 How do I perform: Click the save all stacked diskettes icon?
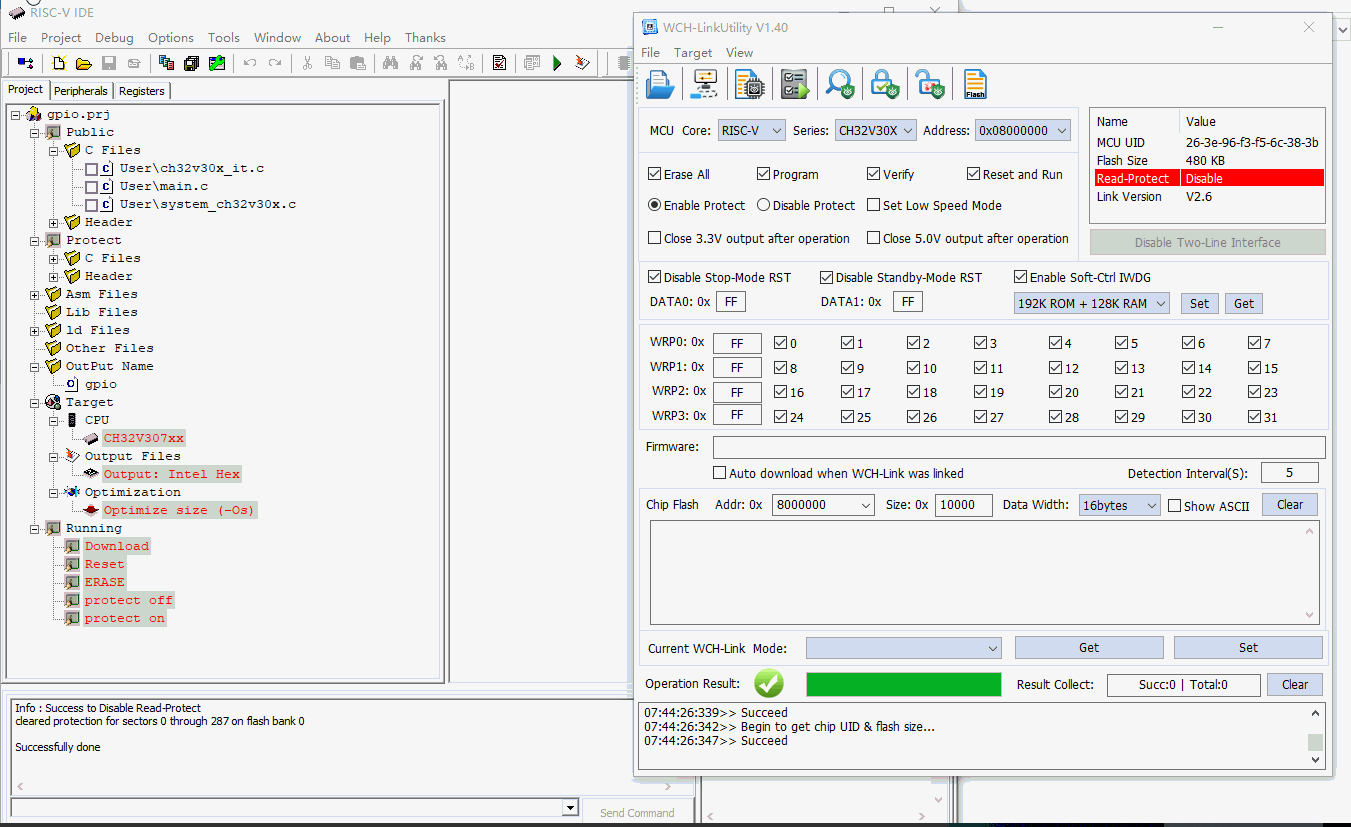pyautogui.click(x=192, y=63)
